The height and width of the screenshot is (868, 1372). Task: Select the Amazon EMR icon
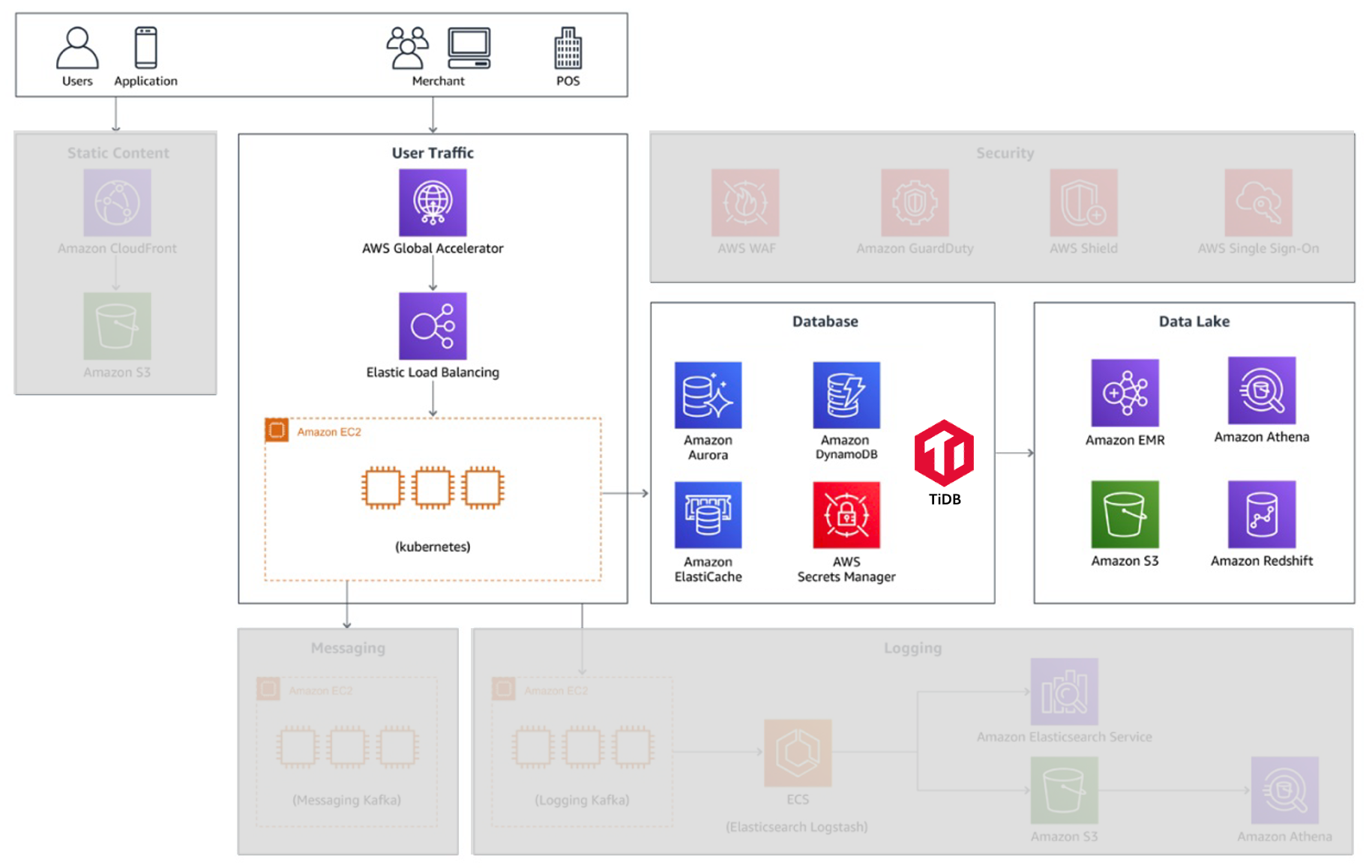[1125, 393]
